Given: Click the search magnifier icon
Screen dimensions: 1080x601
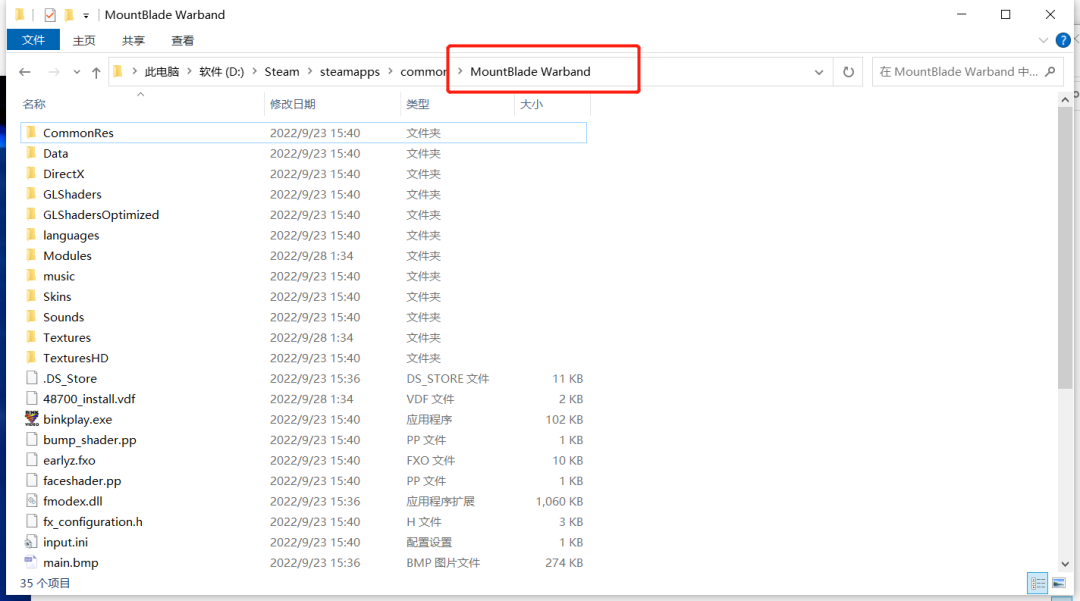Looking at the screenshot, I should pos(1050,72).
